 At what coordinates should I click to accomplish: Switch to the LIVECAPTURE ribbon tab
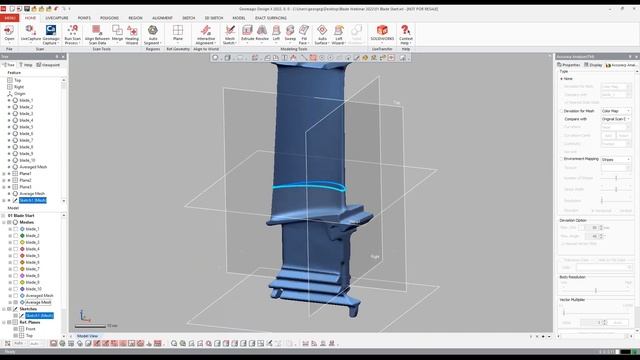click(56, 18)
